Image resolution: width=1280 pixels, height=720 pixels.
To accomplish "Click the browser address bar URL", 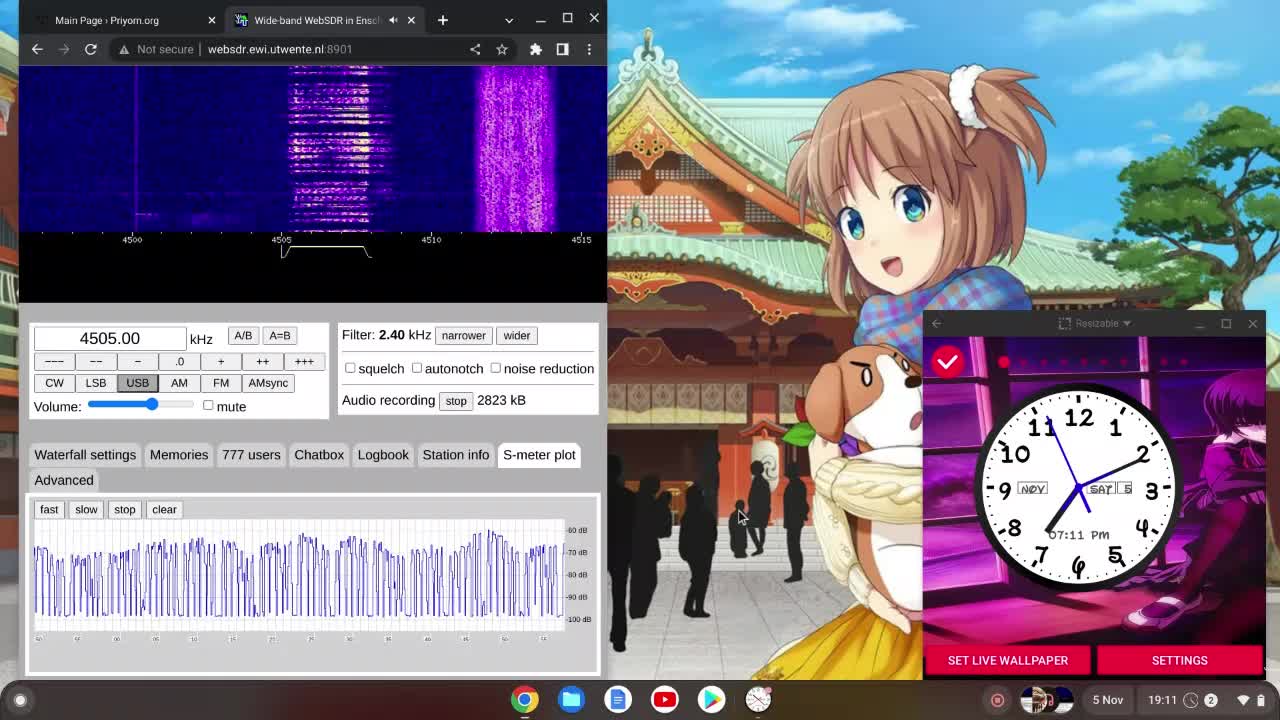I will 280,49.
